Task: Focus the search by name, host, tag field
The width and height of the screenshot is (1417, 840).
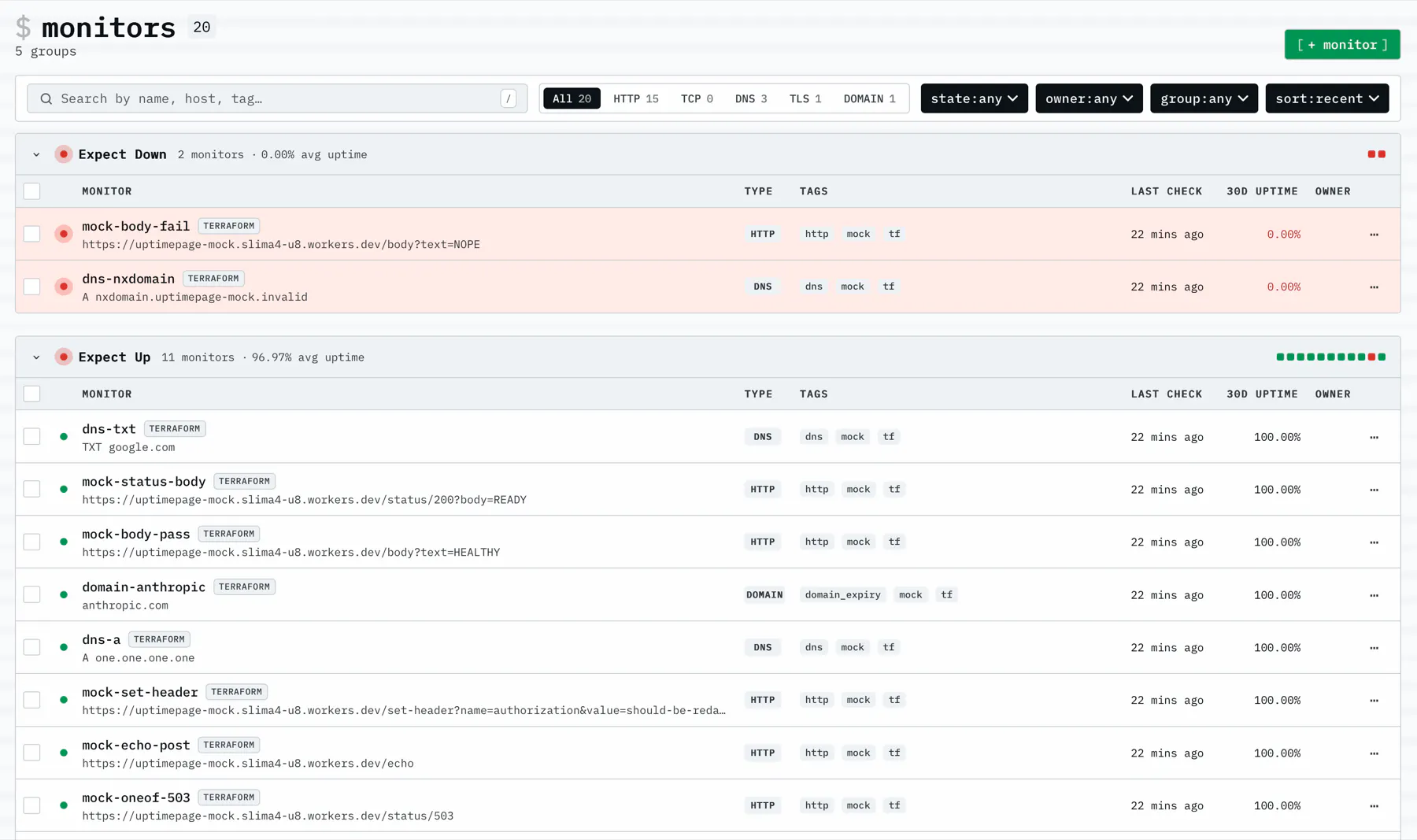Action: click(x=277, y=98)
